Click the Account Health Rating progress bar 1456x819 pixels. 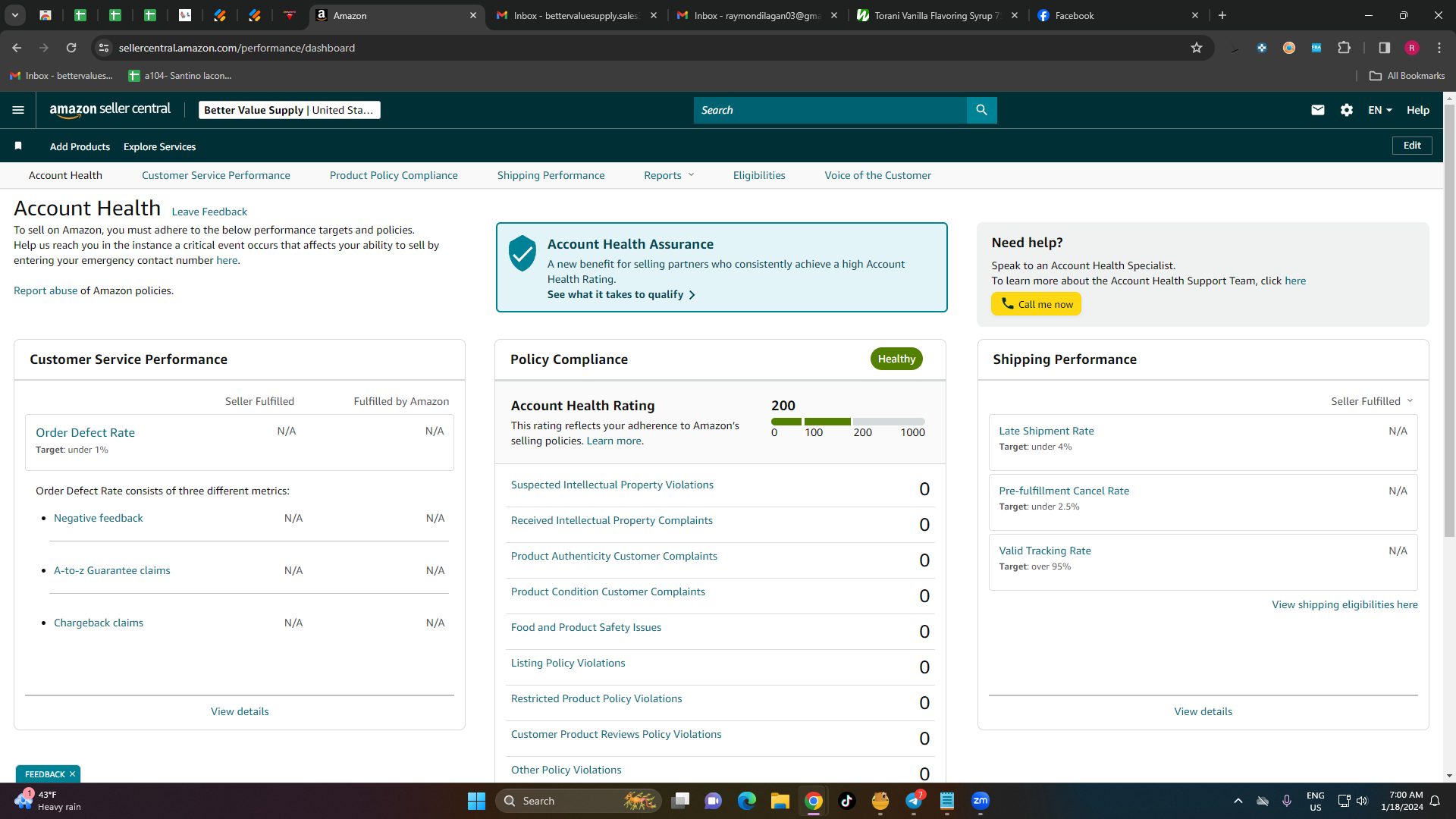pyautogui.click(x=848, y=422)
